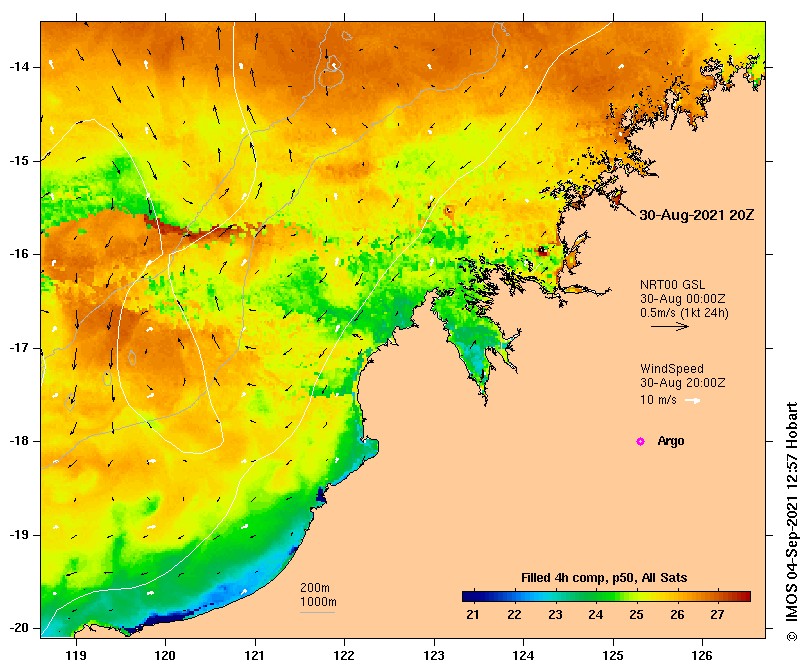Image resolution: width=809 pixels, height=672 pixels.
Task: Click longitude axis label '122'
Action: pos(344,655)
